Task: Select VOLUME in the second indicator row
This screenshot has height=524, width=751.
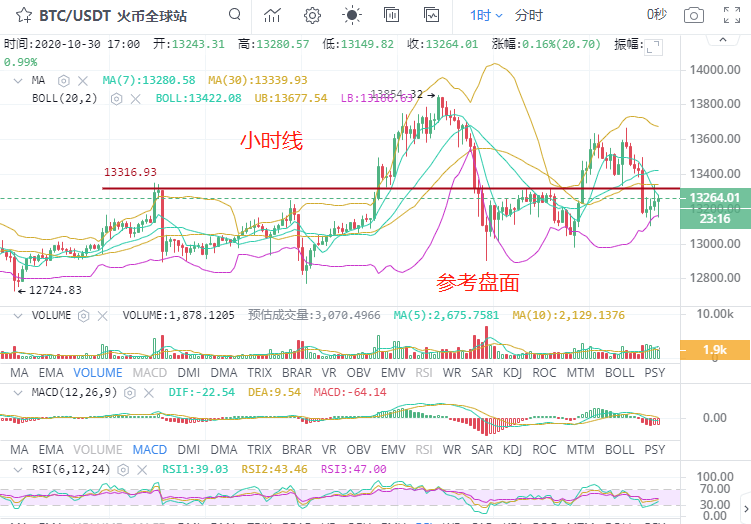Action: tap(98, 450)
